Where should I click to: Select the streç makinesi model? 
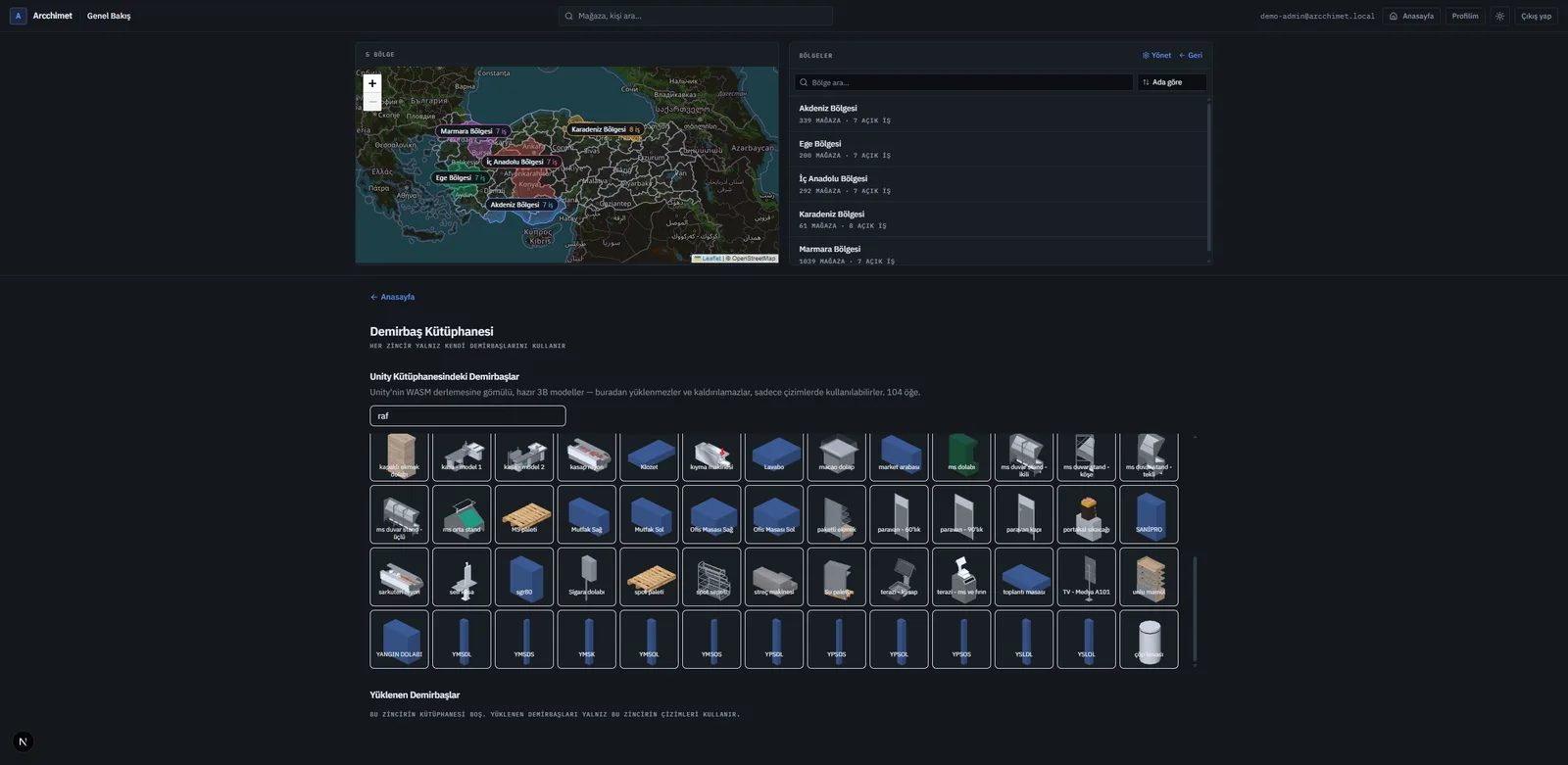(x=774, y=577)
